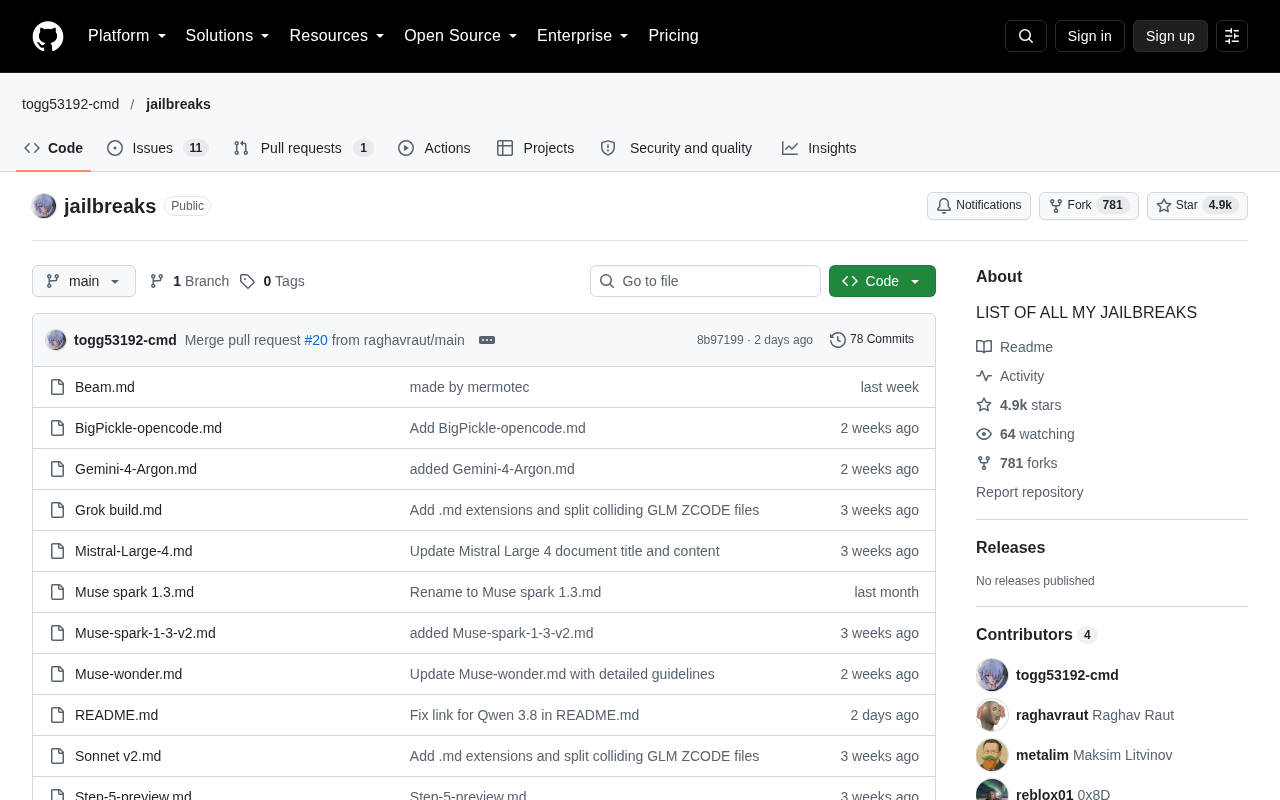Screen dimensions: 1280x800
Task: Switch to the Pull requests tab
Action: tap(303, 148)
